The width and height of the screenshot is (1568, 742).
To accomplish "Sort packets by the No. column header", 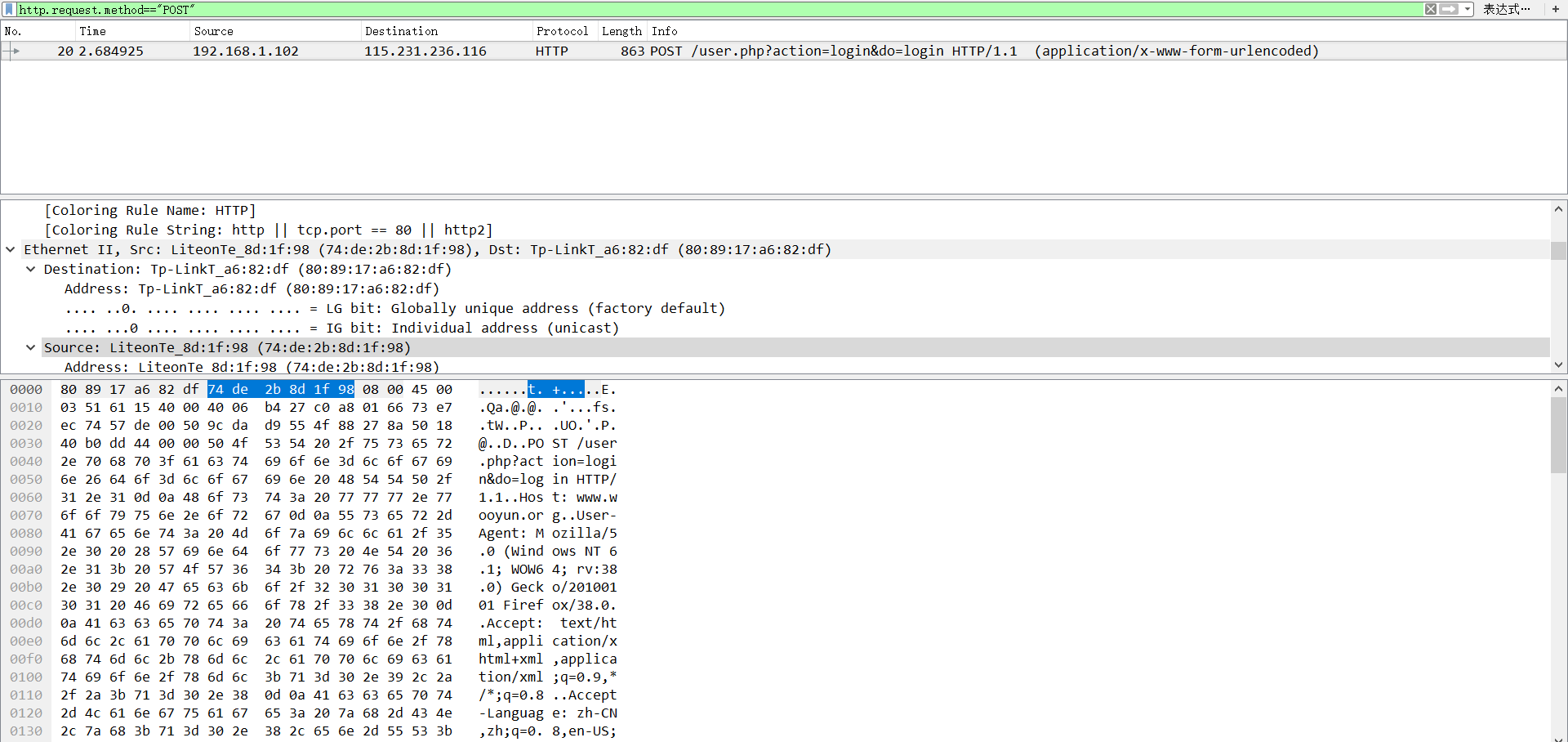I will click(38, 31).
